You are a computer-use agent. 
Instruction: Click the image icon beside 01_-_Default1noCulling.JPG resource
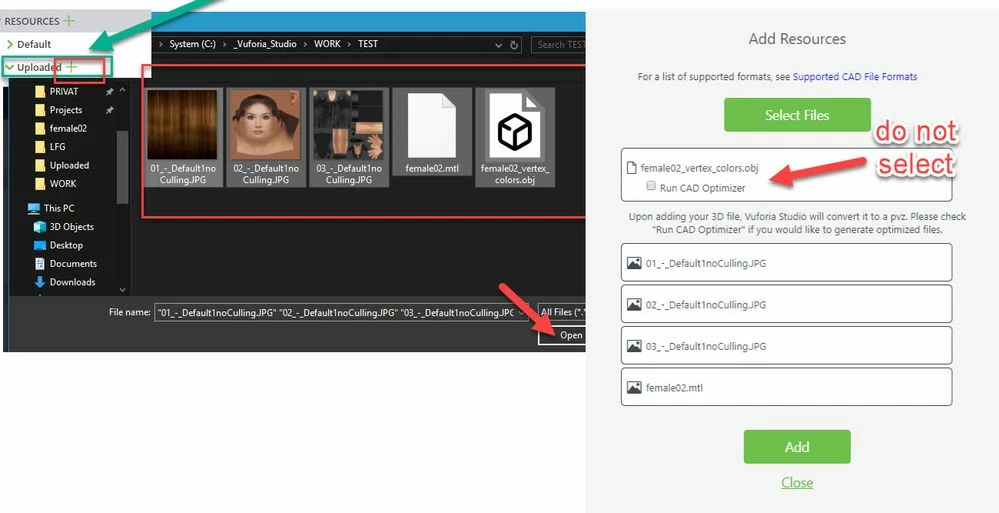(x=634, y=263)
